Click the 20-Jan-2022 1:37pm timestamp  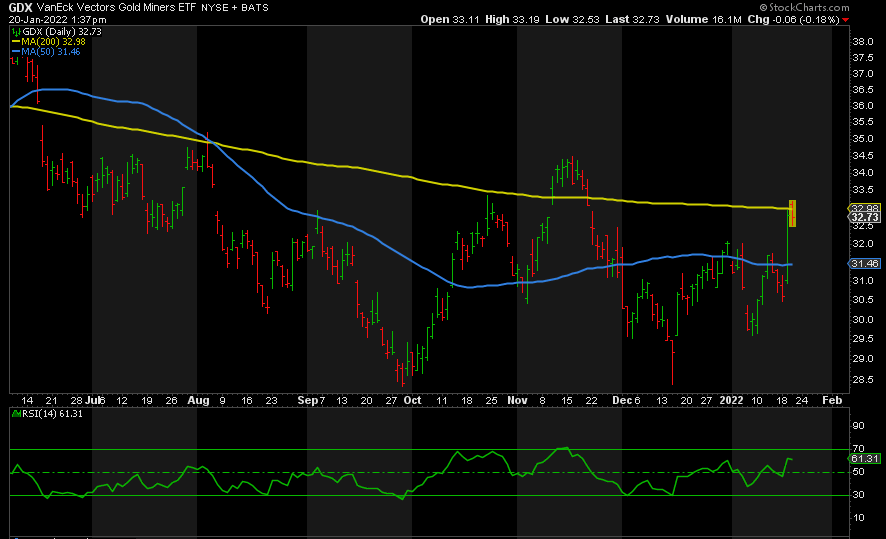(x=57, y=19)
